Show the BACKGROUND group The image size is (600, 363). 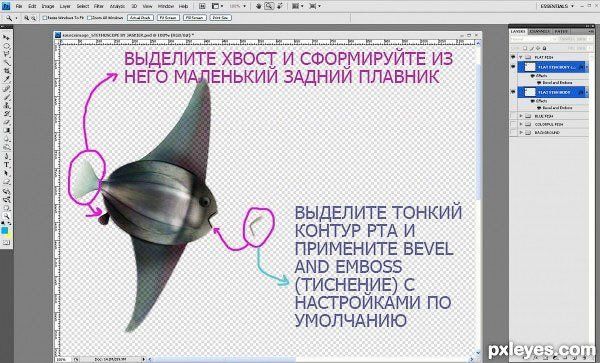click(513, 133)
